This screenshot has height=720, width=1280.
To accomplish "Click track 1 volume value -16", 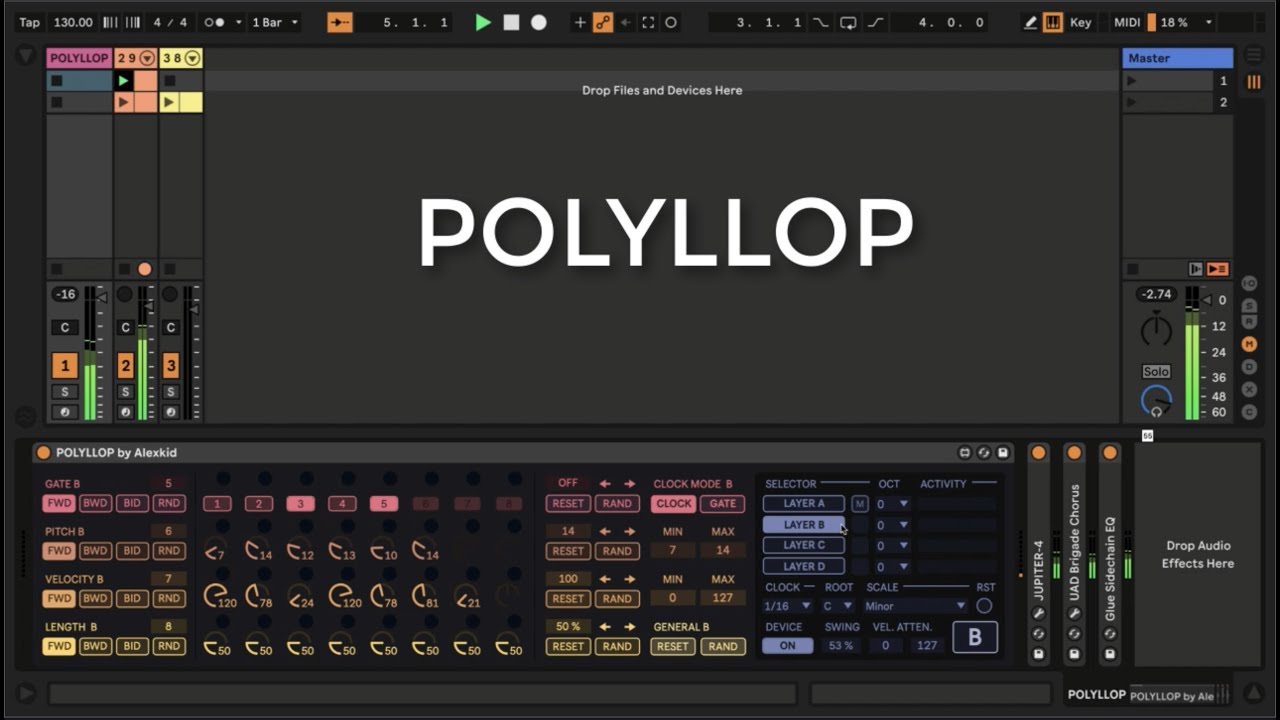I will point(65,294).
